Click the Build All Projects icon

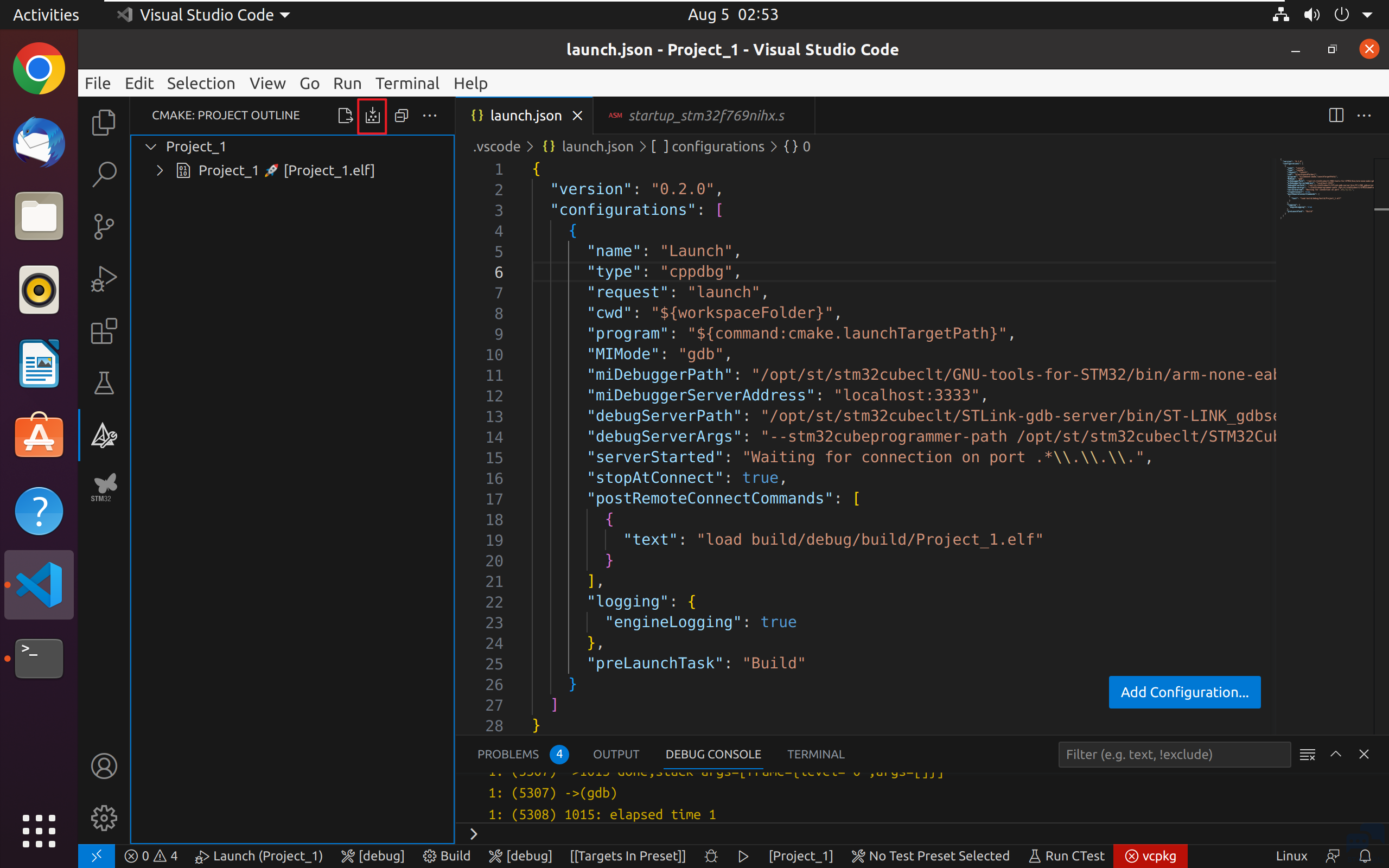tap(373, 116)
